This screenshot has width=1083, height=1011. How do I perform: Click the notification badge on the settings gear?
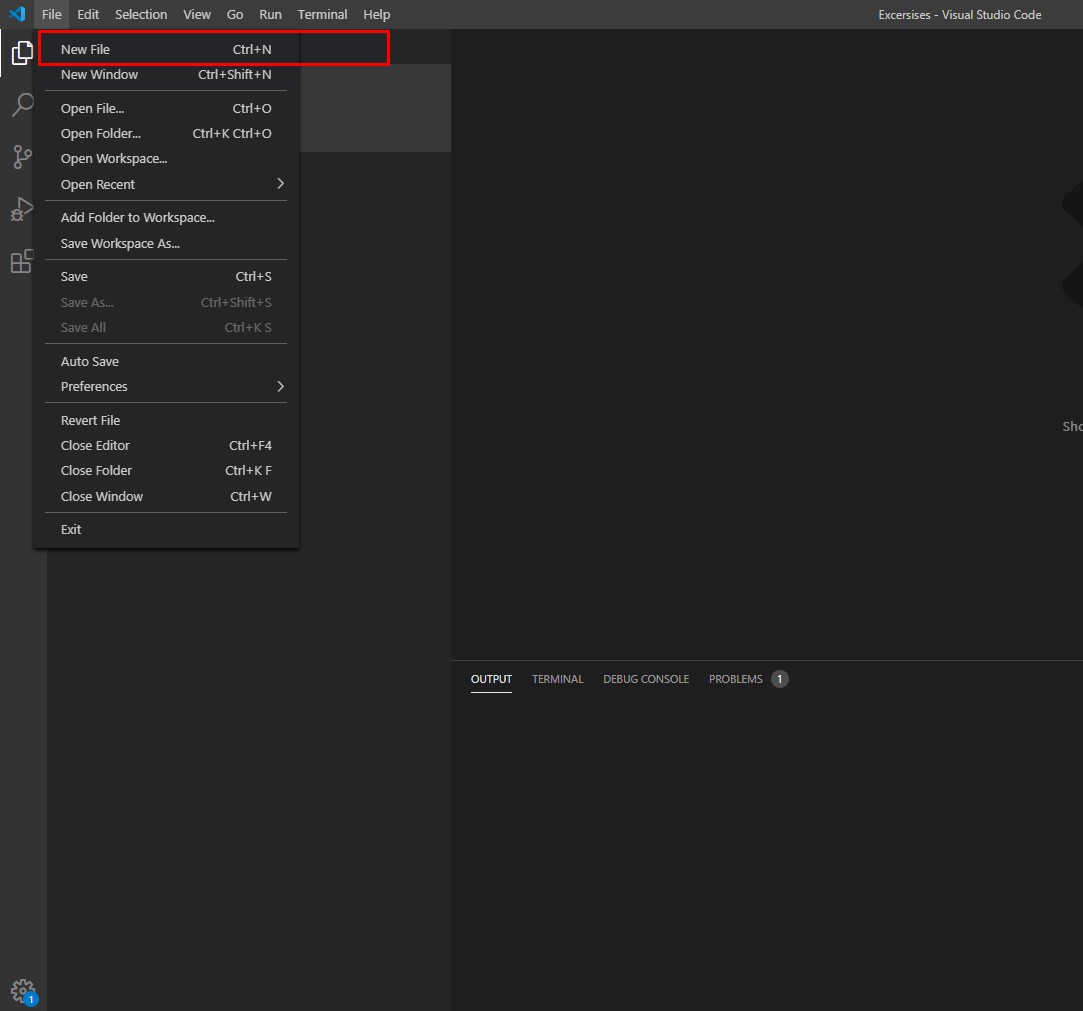30,999
